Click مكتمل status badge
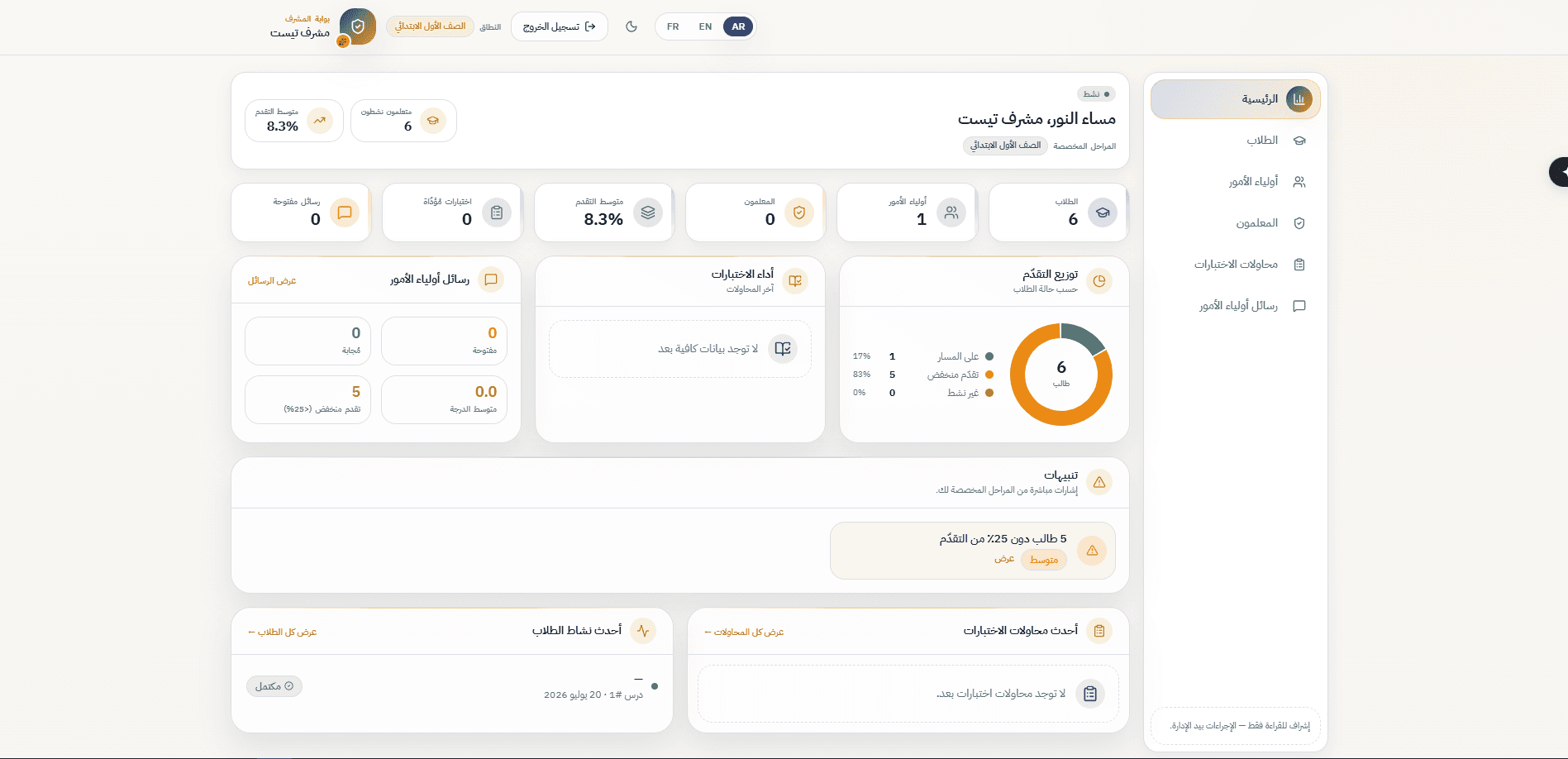The image size is (1568, 759). (274, 686)
